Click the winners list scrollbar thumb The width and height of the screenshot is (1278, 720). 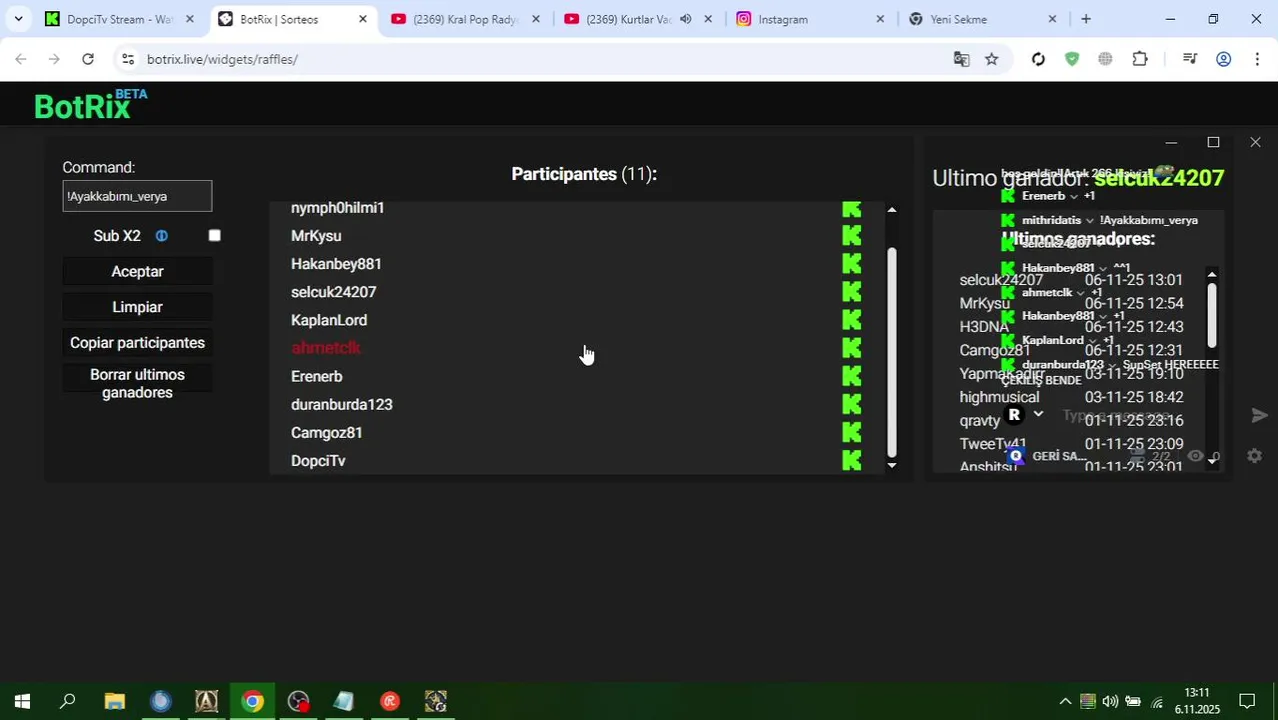tap(1212, 314)
